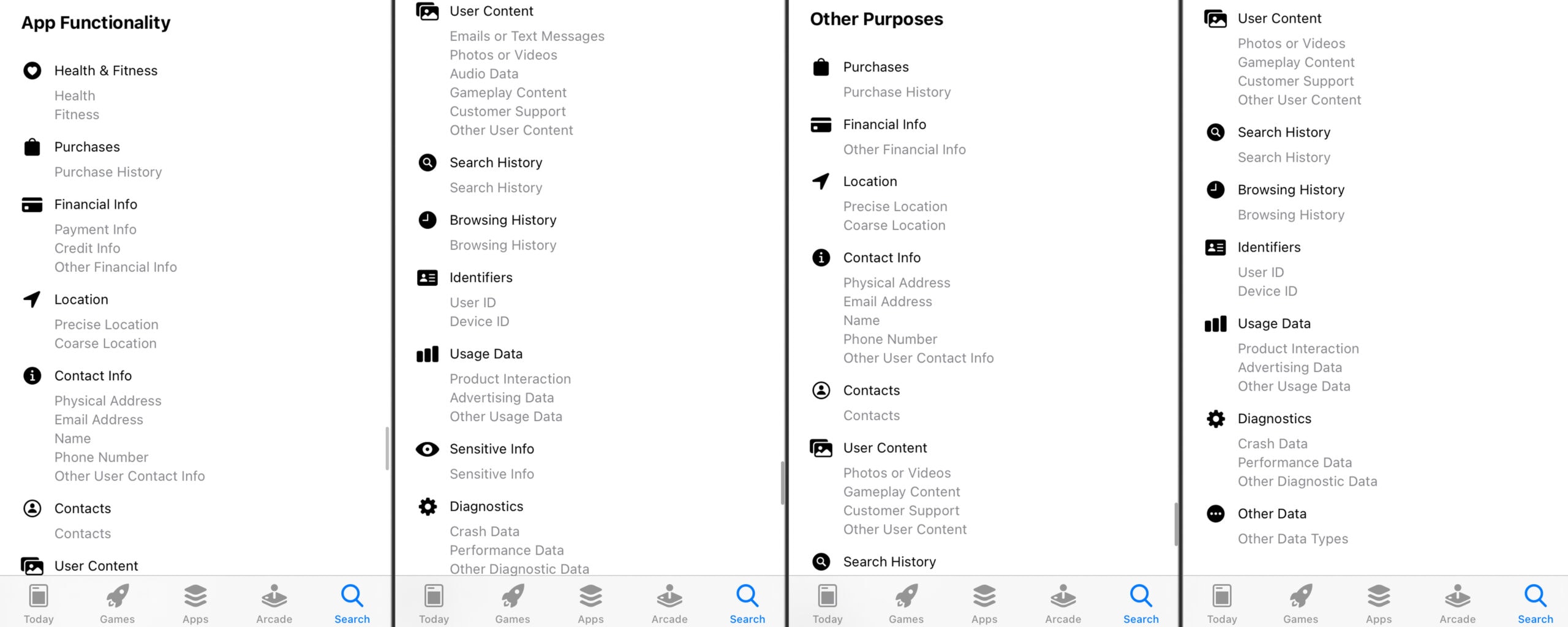Switch to Arcade tab in rightmost panel

(x=1457, y=603)
